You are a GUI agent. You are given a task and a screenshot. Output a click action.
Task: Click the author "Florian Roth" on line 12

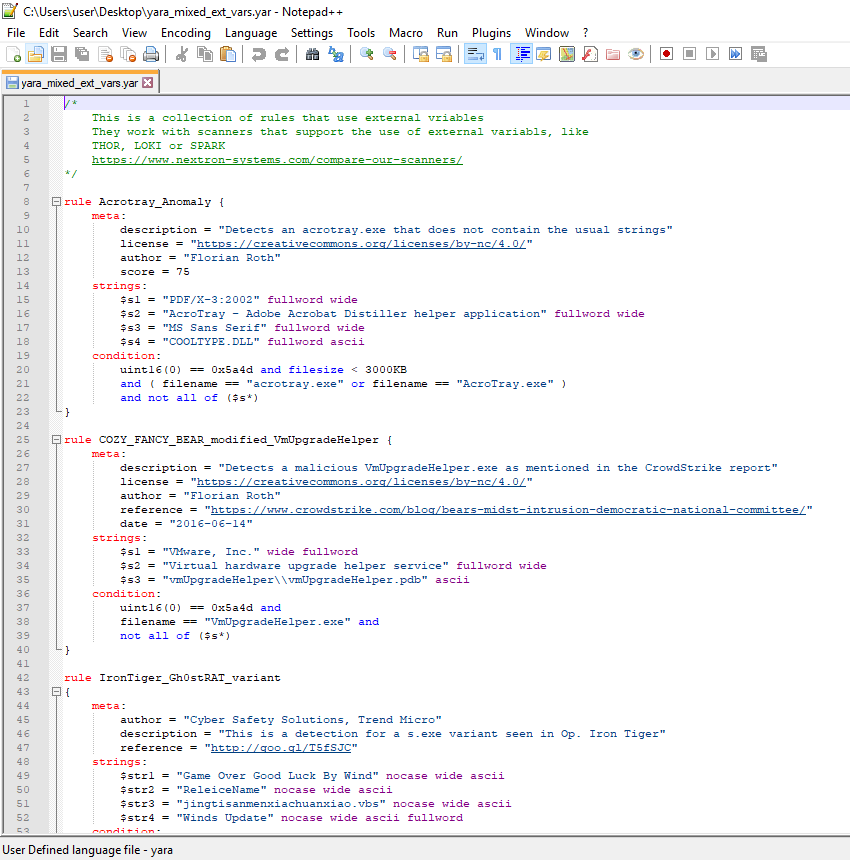[x=232, y=258]
